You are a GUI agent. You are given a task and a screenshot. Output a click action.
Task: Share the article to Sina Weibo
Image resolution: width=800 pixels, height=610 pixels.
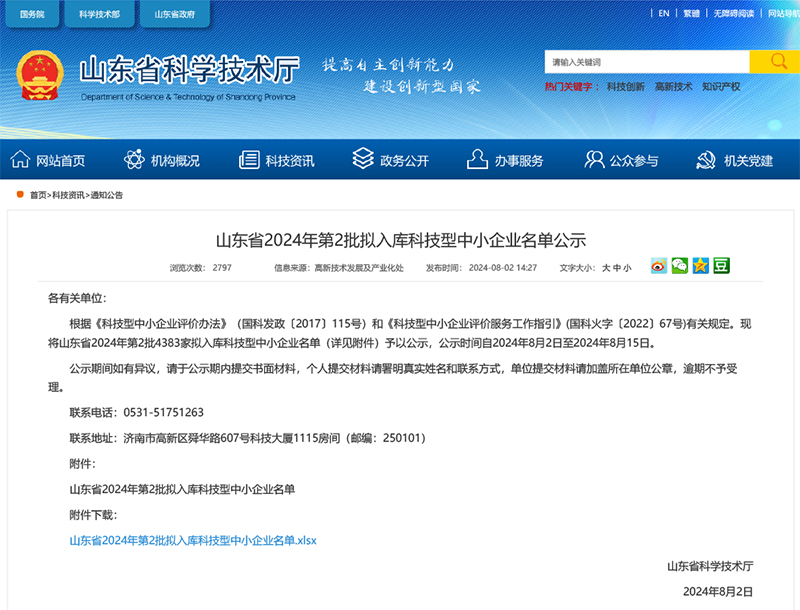[x=659, y=266]
